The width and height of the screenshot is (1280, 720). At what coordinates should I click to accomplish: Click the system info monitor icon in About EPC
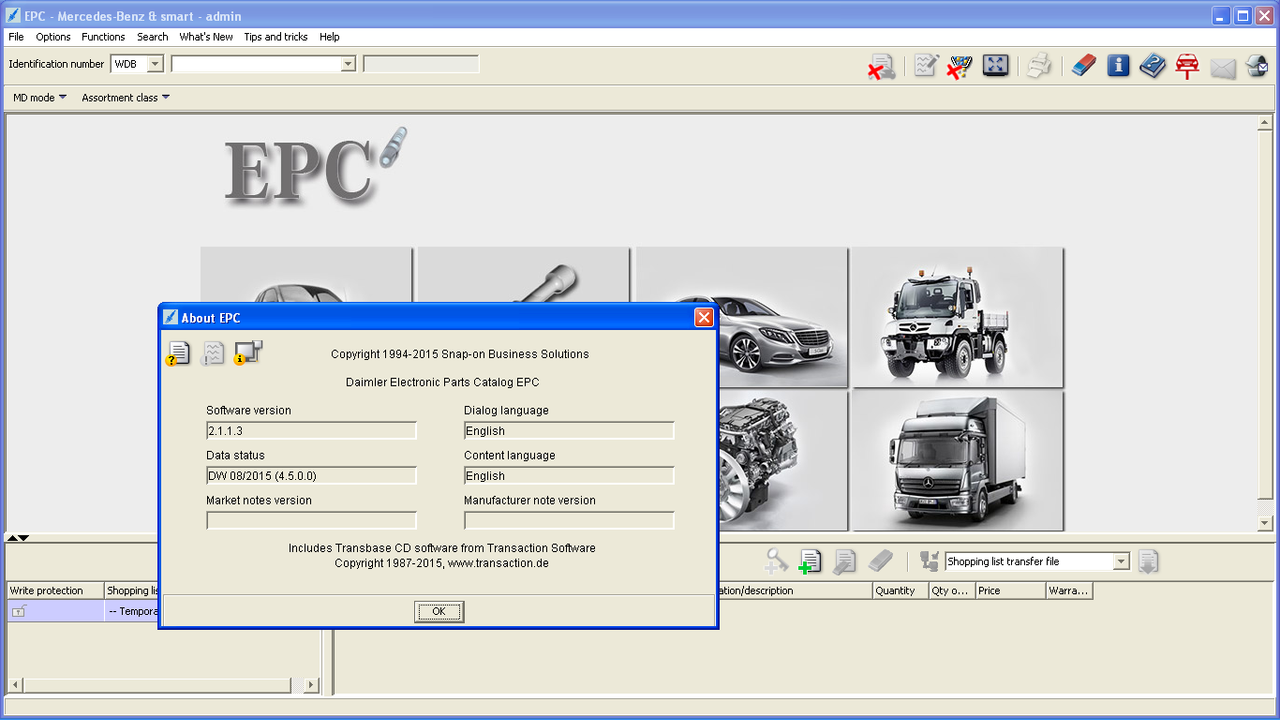tap(247, 353)
